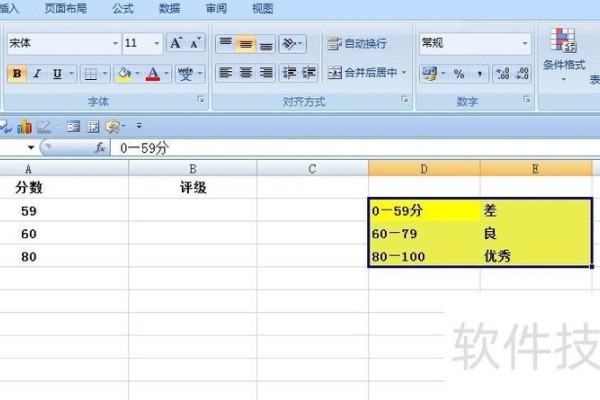
Task: Select cell containing 60一79
Action: tap(424, 233)
